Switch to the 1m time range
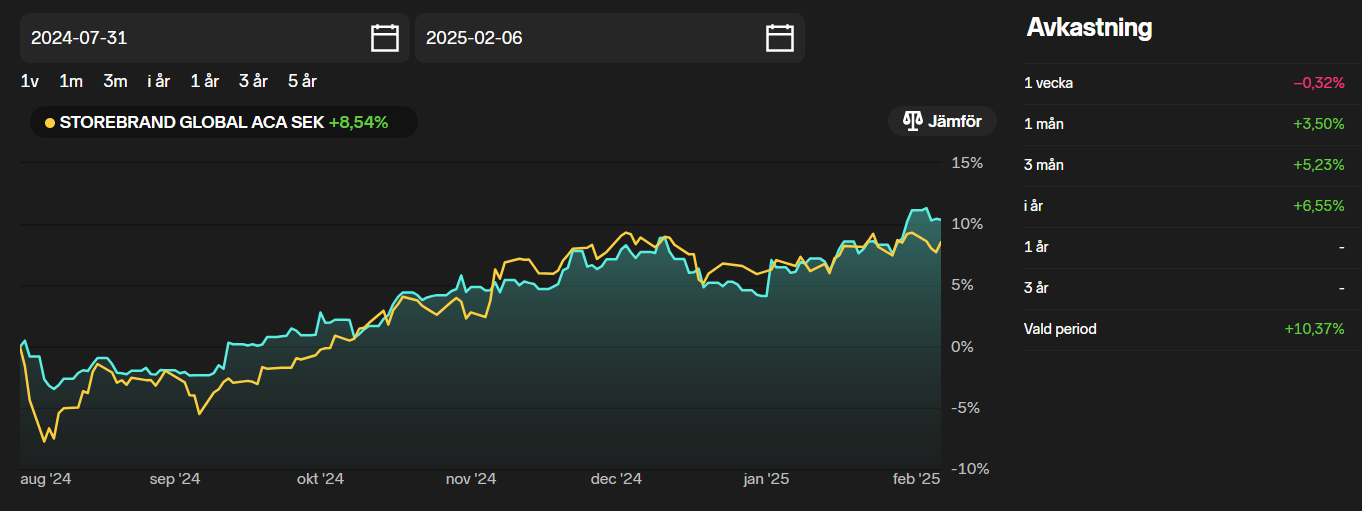The image size is (1362, 511). pos(71,81)
